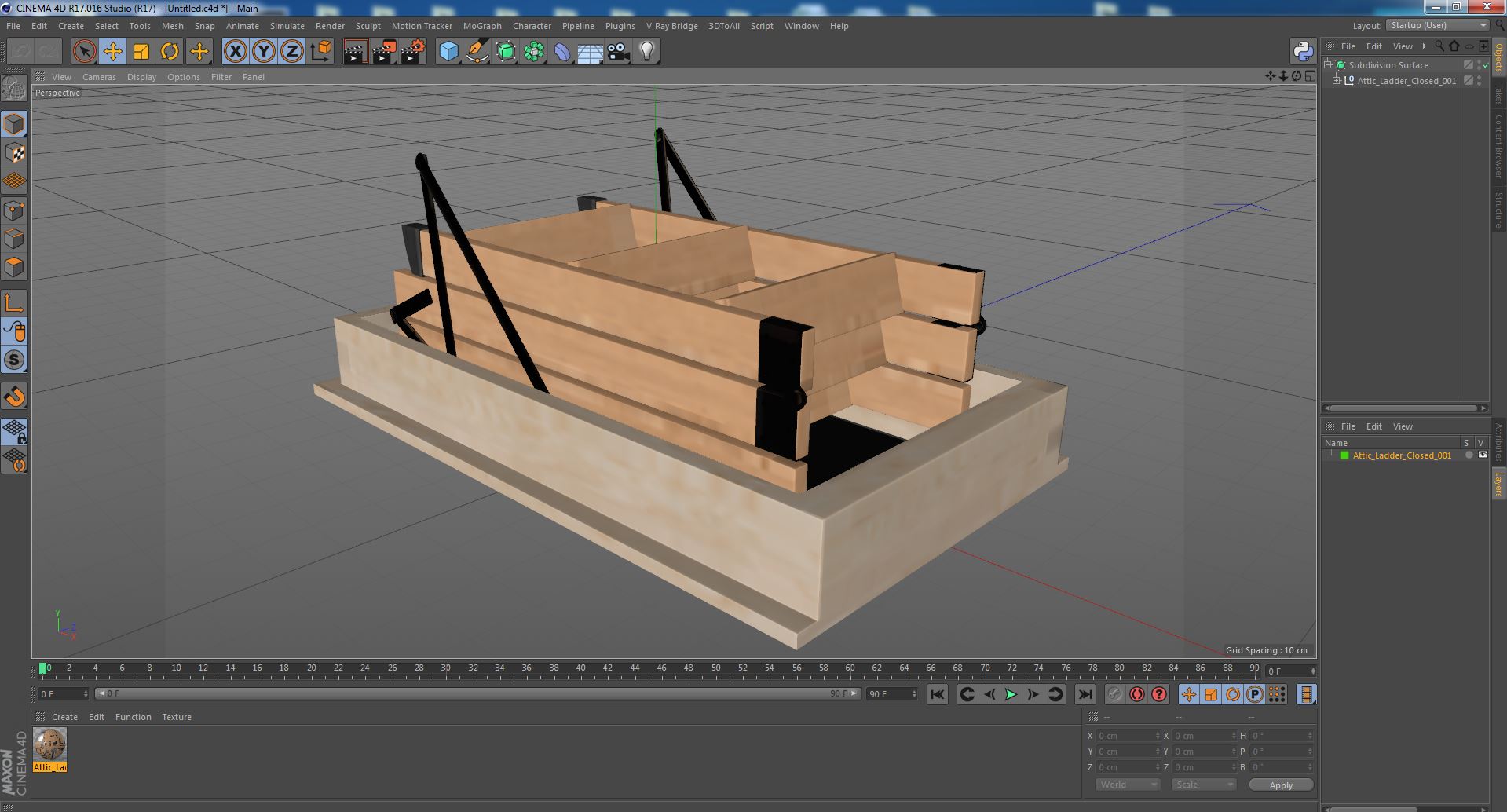Switch to Model mode

click(x=14, y=124)
